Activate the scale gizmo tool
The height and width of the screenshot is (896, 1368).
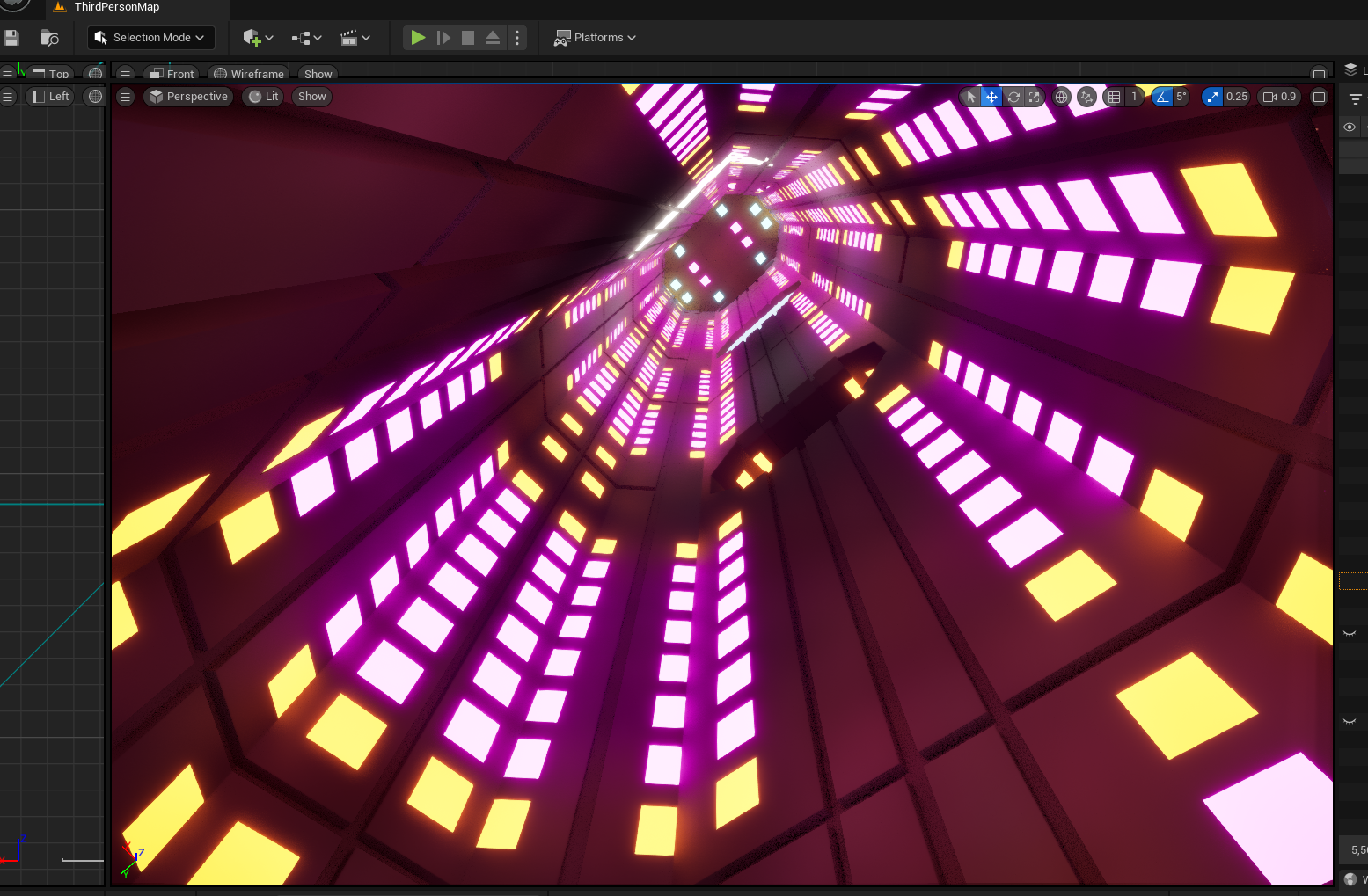tap(1035, 97)
